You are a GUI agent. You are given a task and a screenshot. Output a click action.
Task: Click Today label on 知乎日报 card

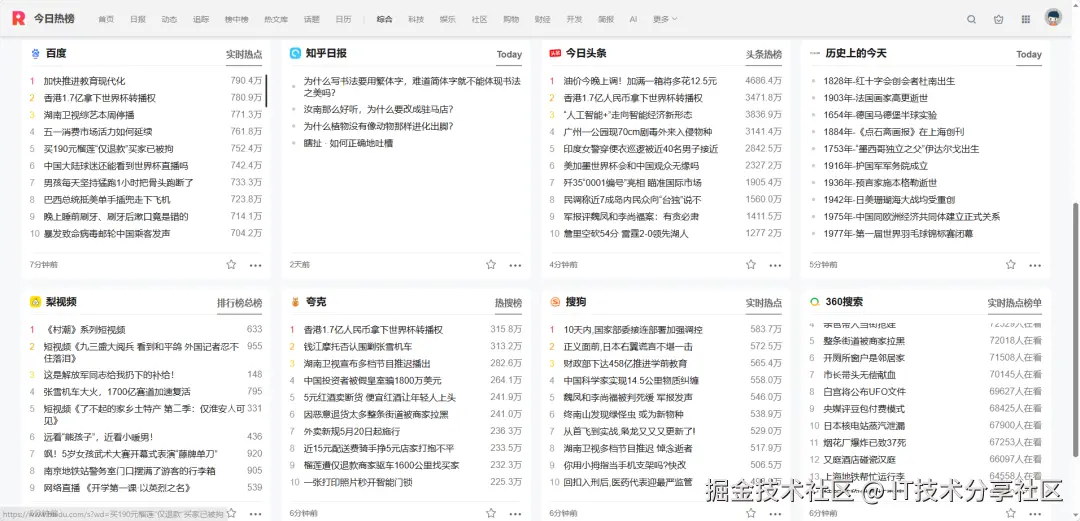[x=509, y=54]
